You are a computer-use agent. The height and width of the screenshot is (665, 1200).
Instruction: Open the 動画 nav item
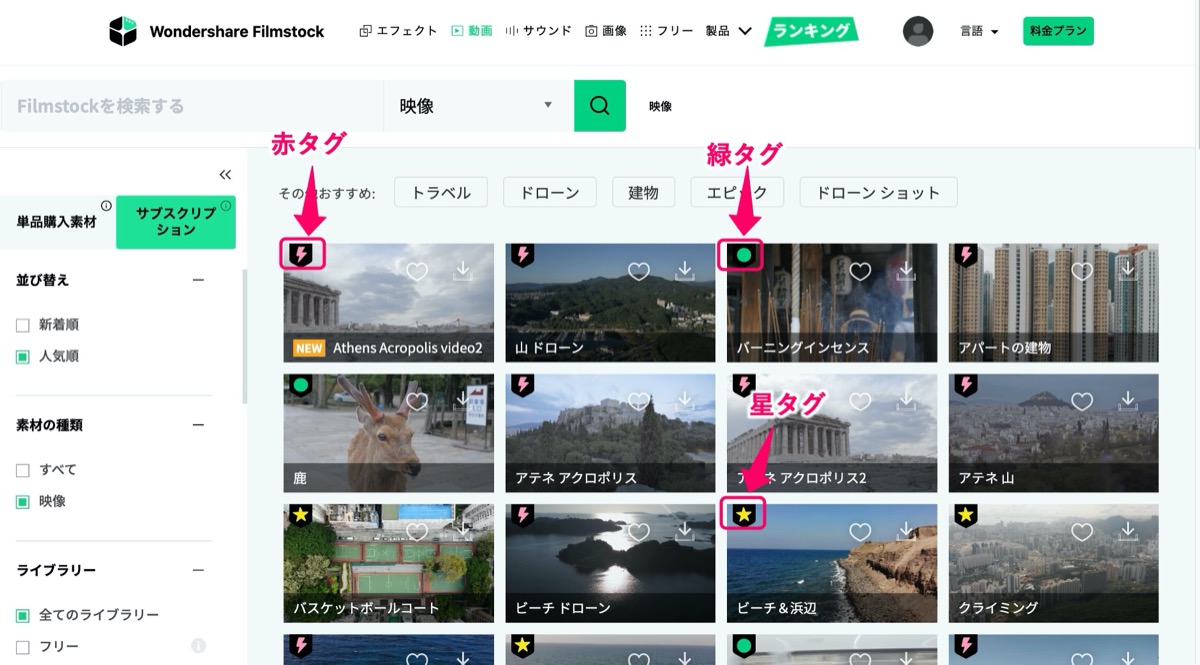(x=472, y=31)
